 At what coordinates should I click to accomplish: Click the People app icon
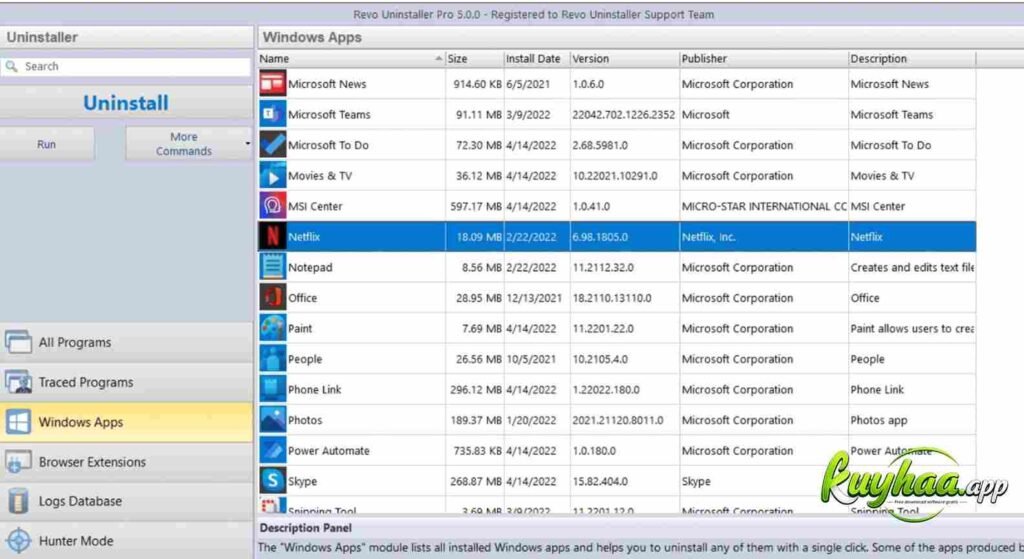(272, 359)
